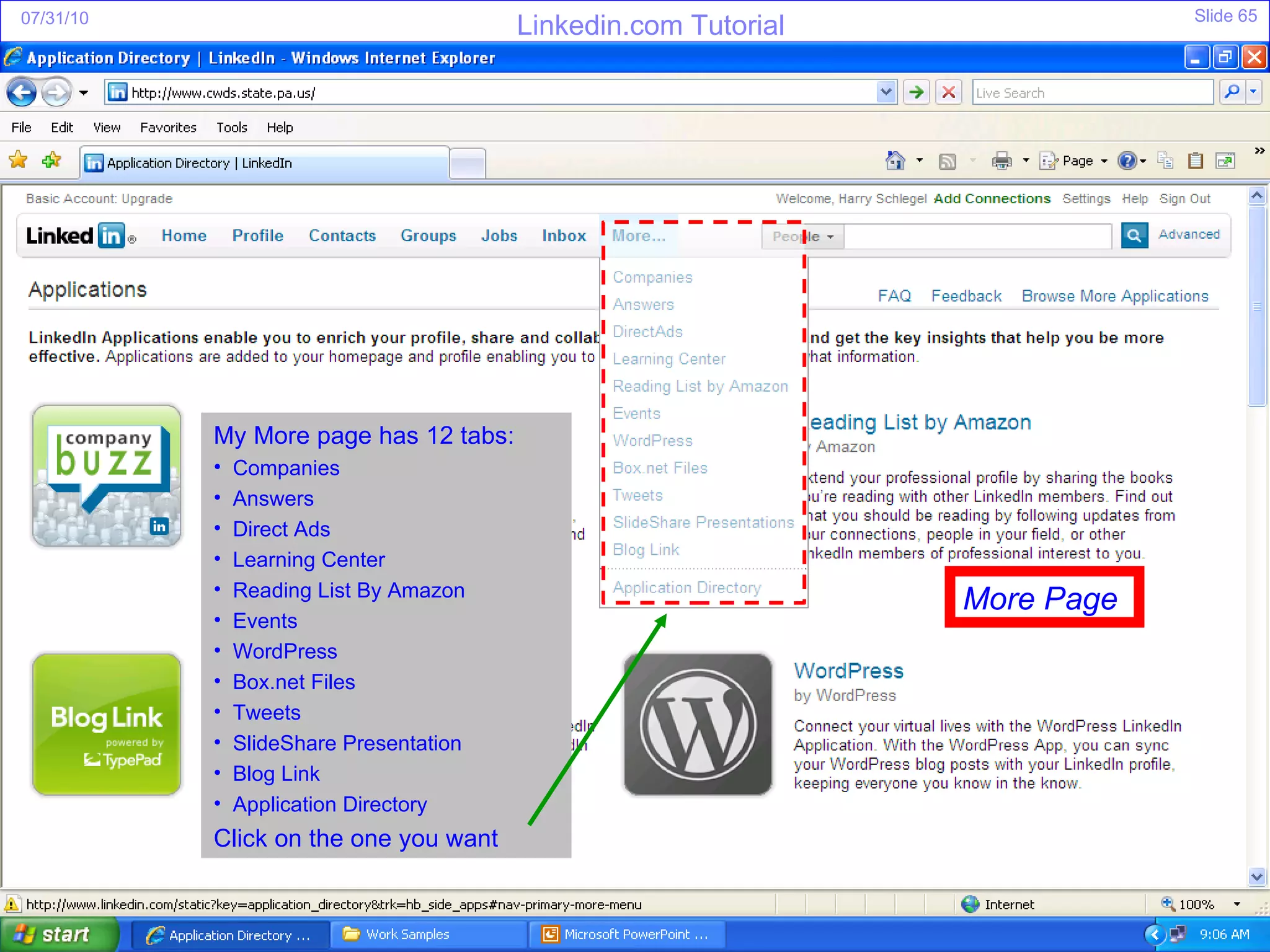Viewport: 1270px width, 952px height.
Task: Open the Jobs nav link
Action: tap(499, 236)
